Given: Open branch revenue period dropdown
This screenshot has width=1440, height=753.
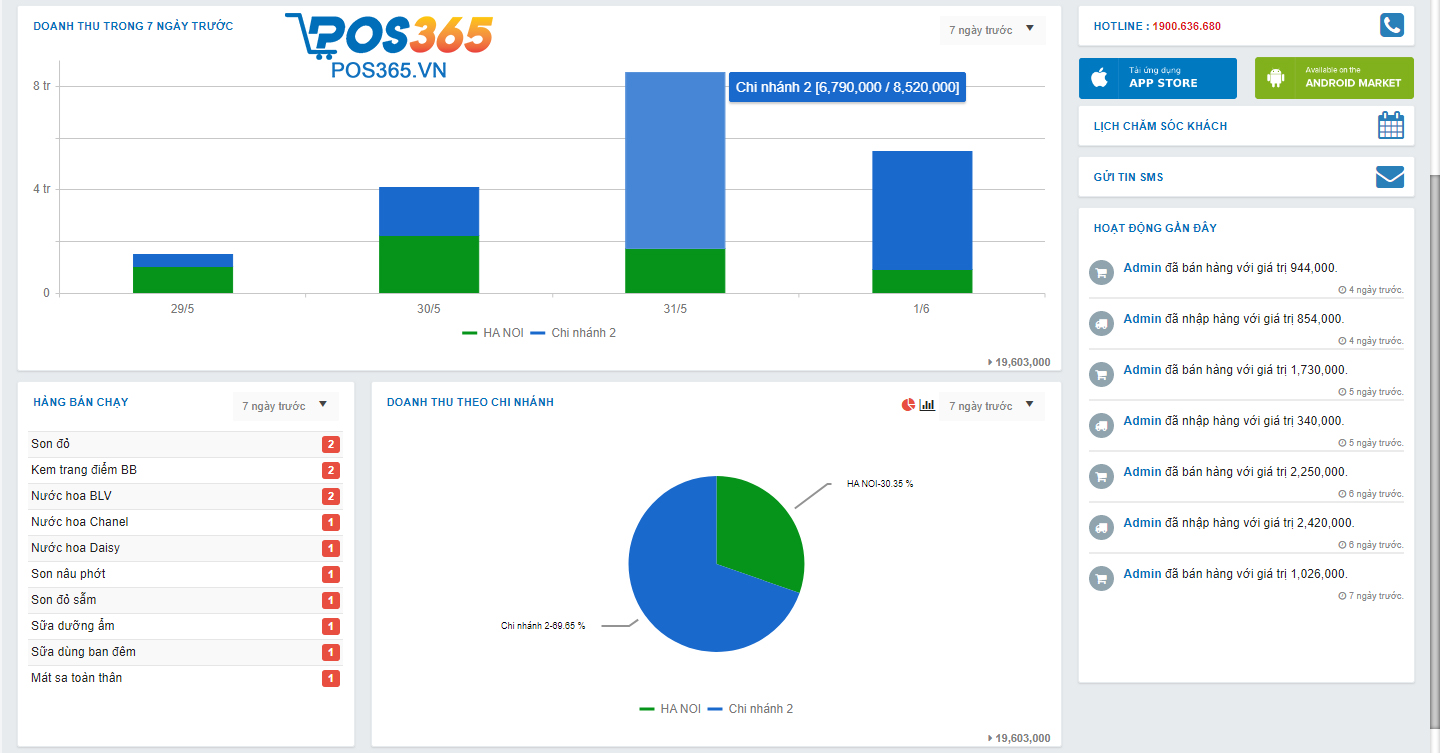Looking at the screenshot, I should pyautogui.click(x=992, y=406).
